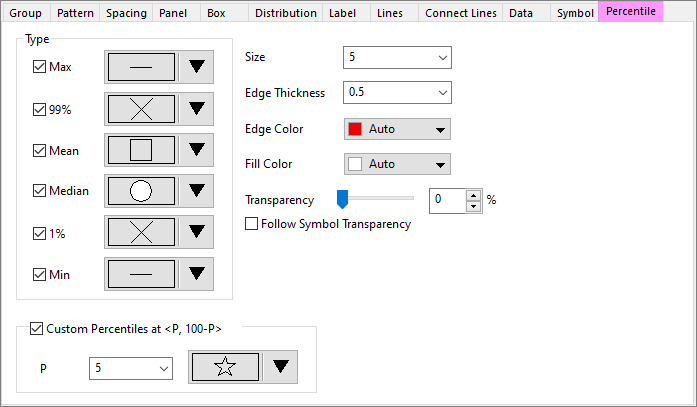Uncheck the Max percentile checkbox
This screenshot has height=407, width=697.
(x=40, y=67)
